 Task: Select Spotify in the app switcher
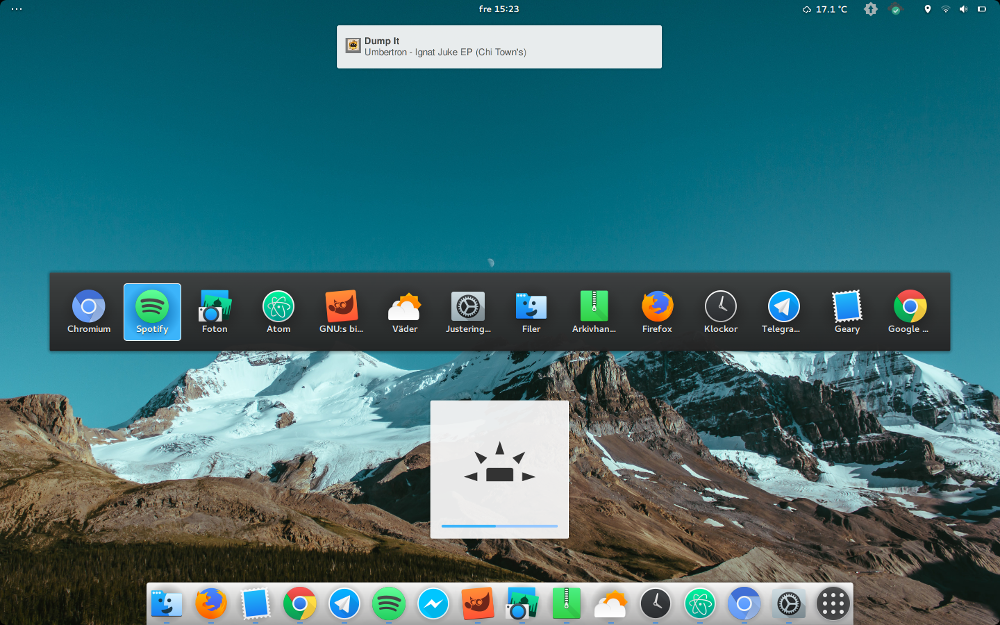point(152,312)
